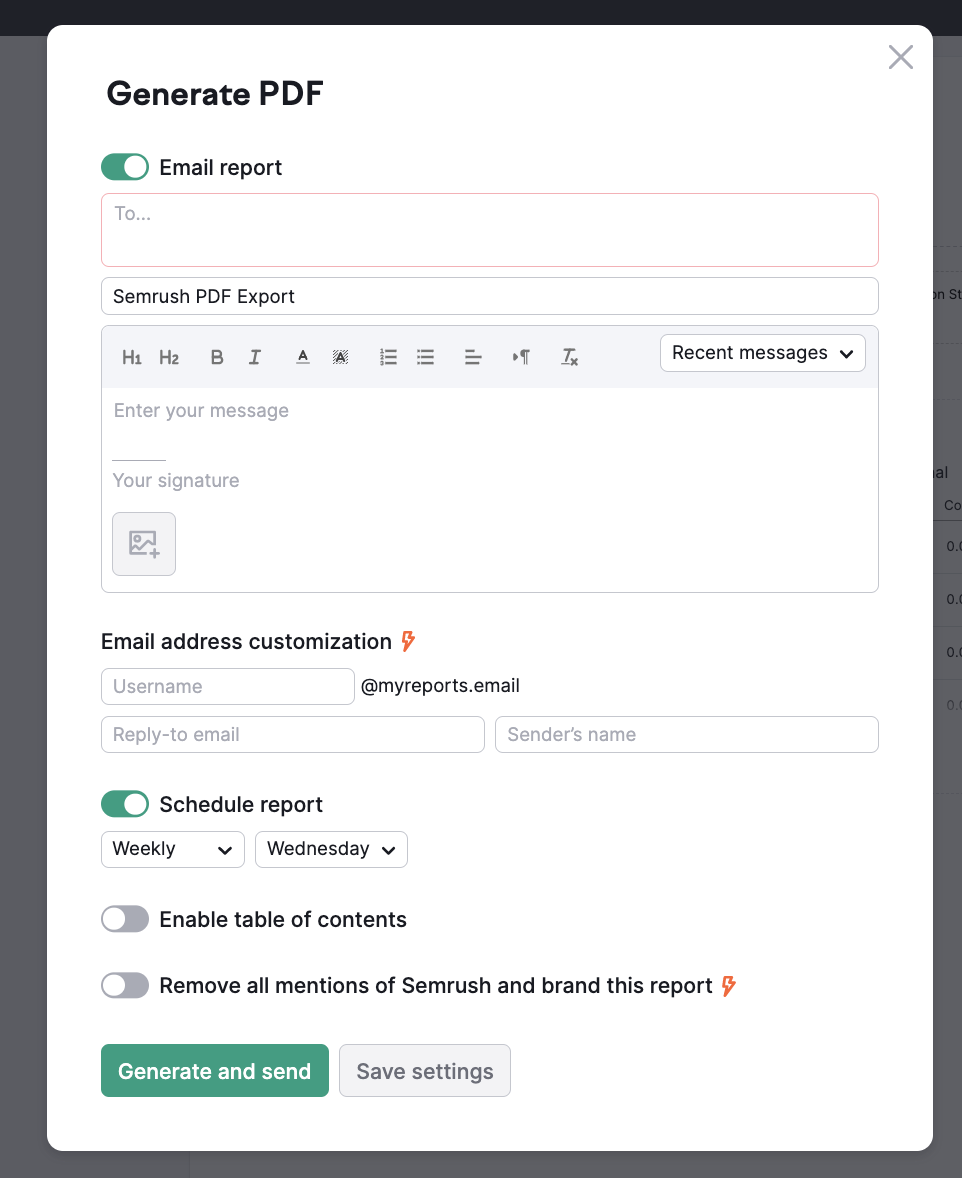Open the text alignment options
This screenshot has width=962, height=1178.
(473, 358)
